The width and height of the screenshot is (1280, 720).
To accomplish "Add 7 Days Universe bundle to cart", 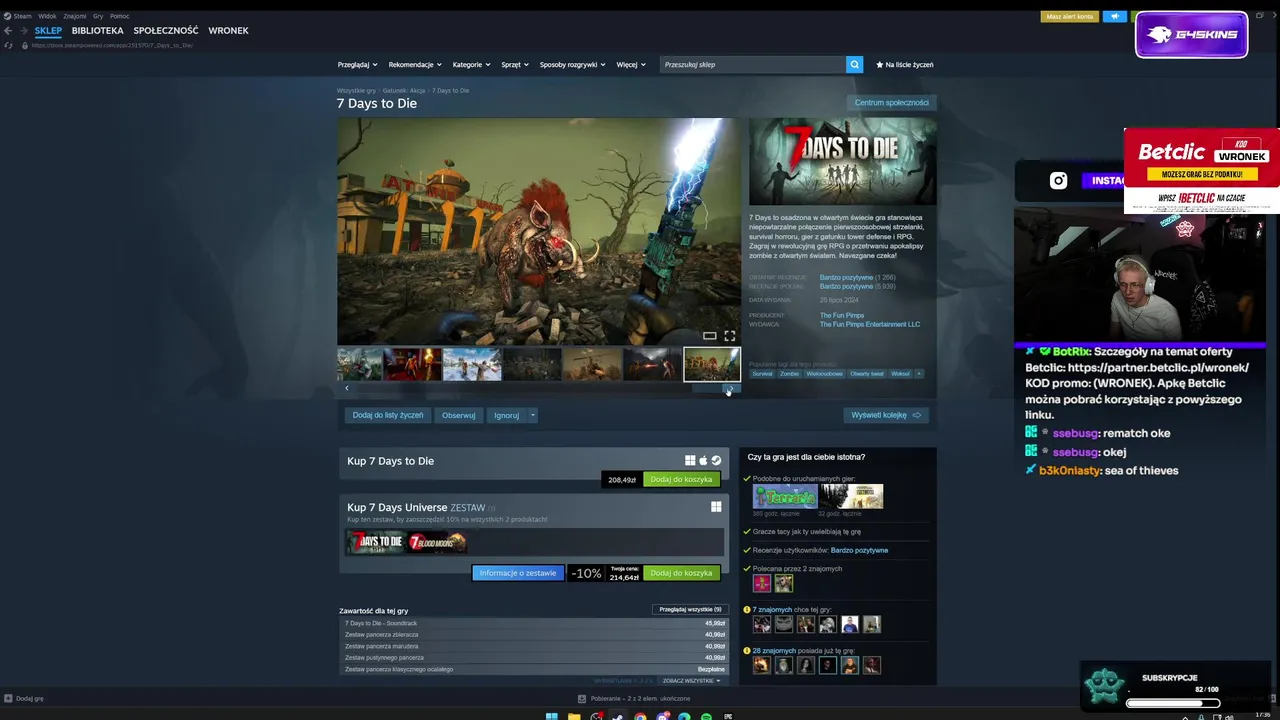I will tap(681, 573).
